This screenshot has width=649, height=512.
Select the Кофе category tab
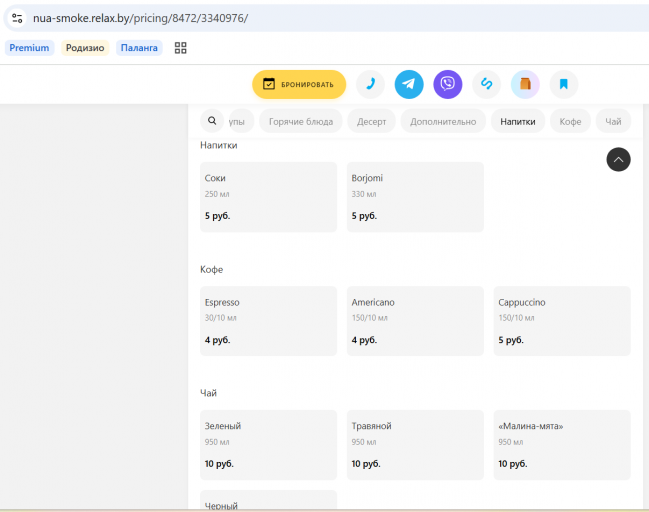click(x=570, y=122)
